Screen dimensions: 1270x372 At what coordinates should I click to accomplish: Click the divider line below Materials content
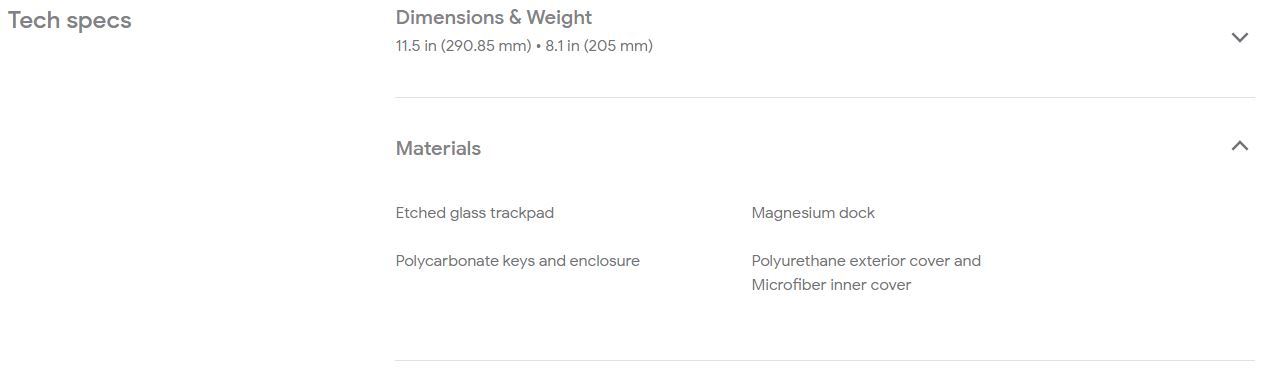(x=825, y=360)
